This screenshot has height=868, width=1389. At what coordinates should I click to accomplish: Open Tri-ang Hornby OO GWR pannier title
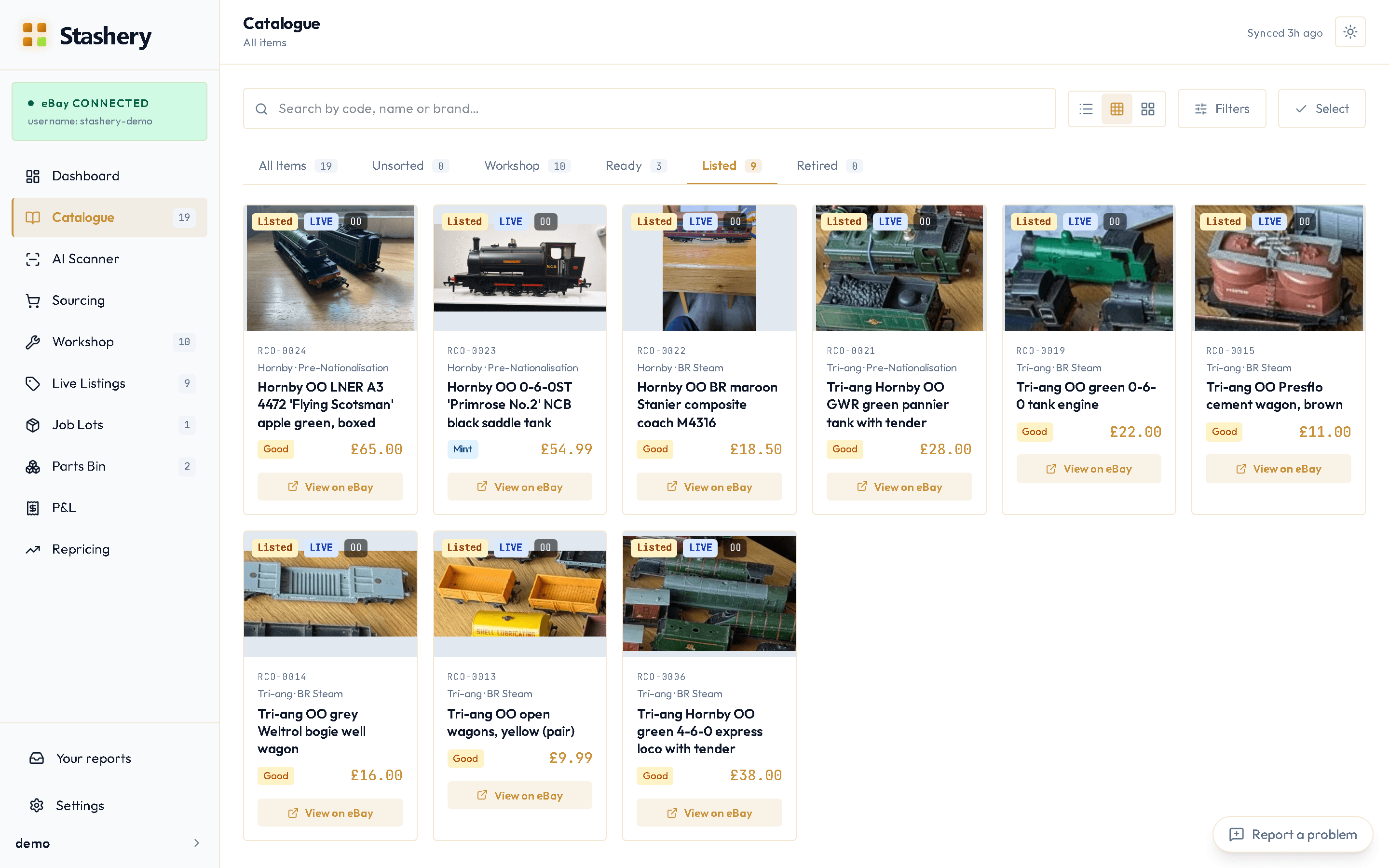[x=887, y=405]
